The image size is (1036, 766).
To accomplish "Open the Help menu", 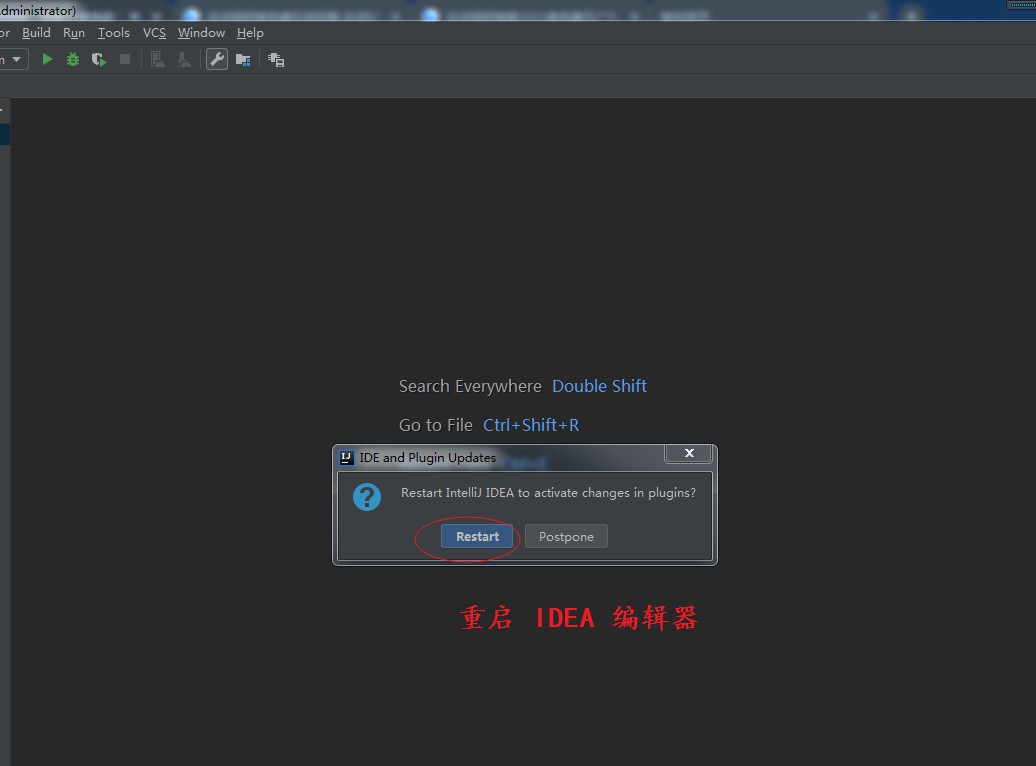I will [x=250, y=32].
